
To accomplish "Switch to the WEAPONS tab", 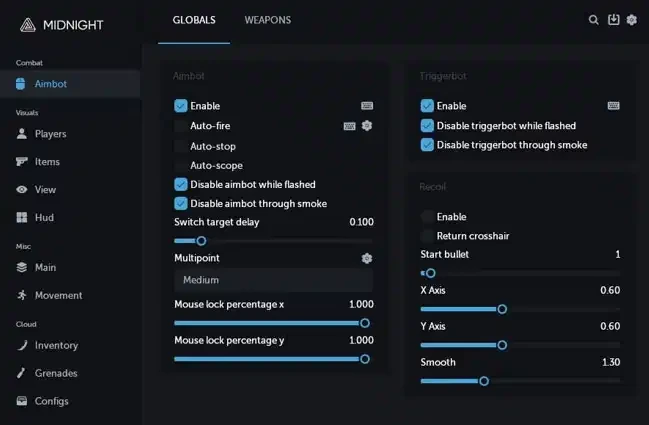I will point(268,20).
